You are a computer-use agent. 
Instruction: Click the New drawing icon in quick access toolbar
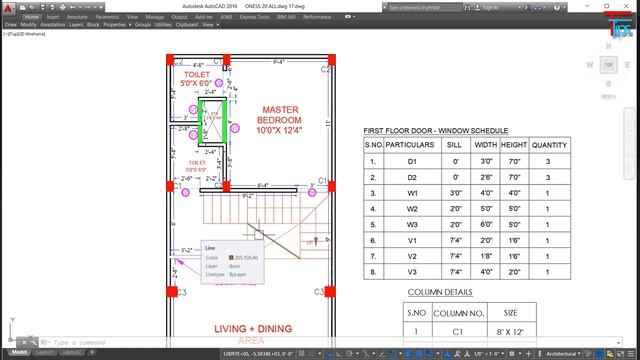[x=22, y=7]
